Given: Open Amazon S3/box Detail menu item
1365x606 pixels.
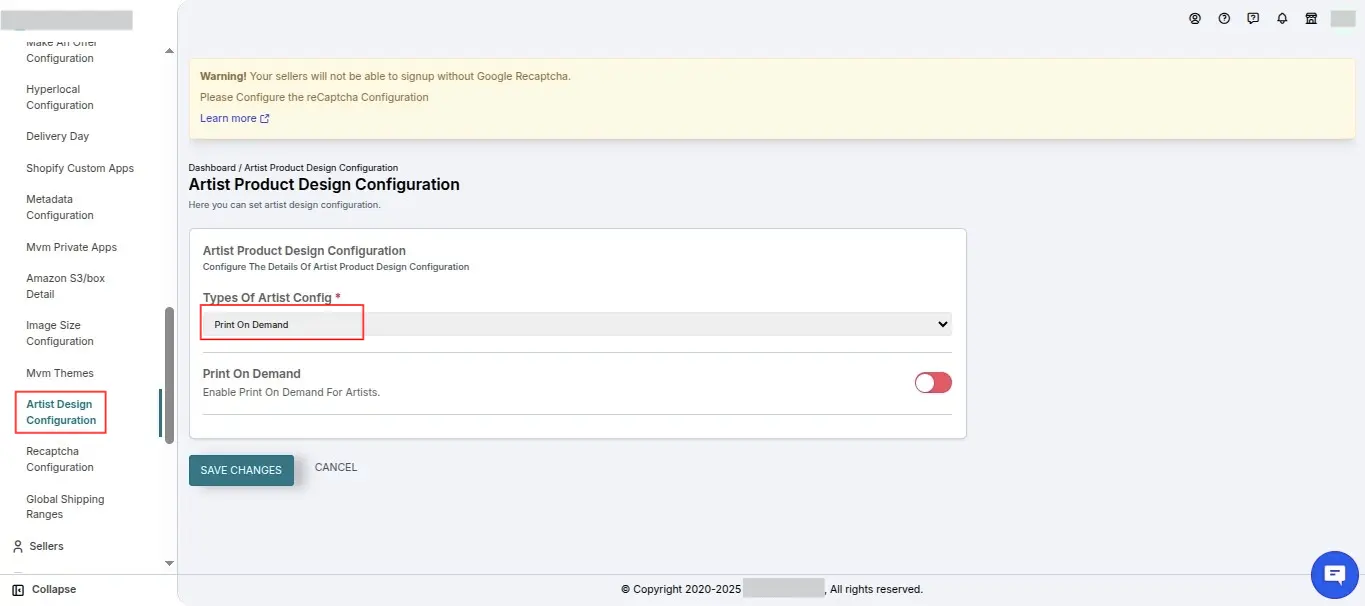Looking at the screenshot, I should point(65,286).
